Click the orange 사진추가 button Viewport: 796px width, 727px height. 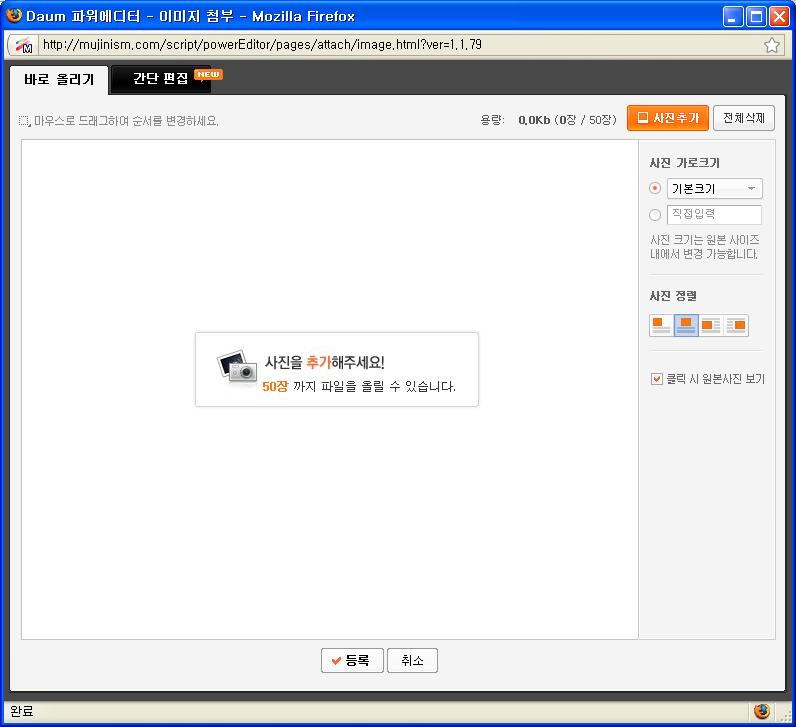pyautogui.click(x=668, y=118)
